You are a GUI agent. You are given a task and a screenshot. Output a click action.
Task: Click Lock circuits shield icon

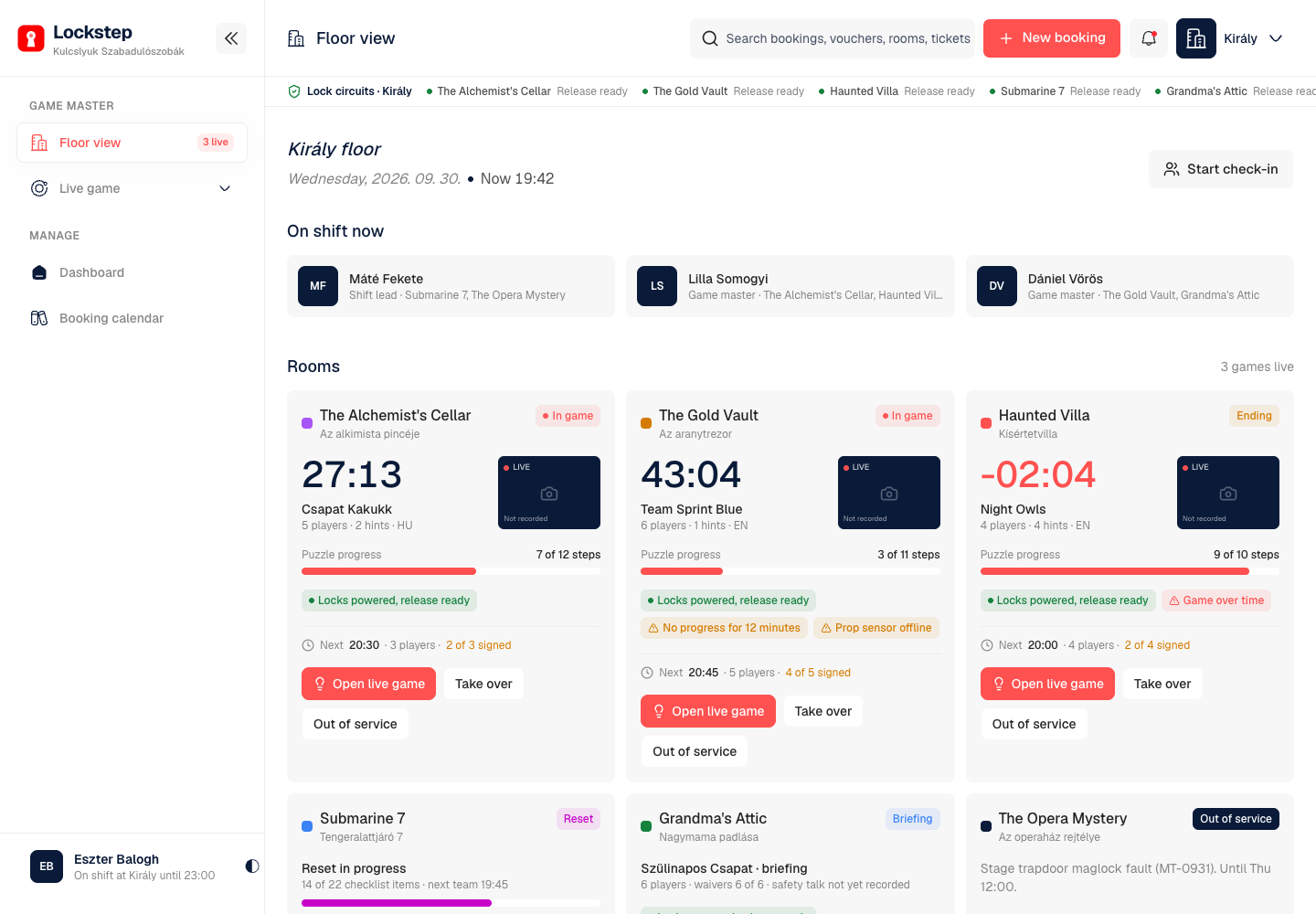click(294, 91)
